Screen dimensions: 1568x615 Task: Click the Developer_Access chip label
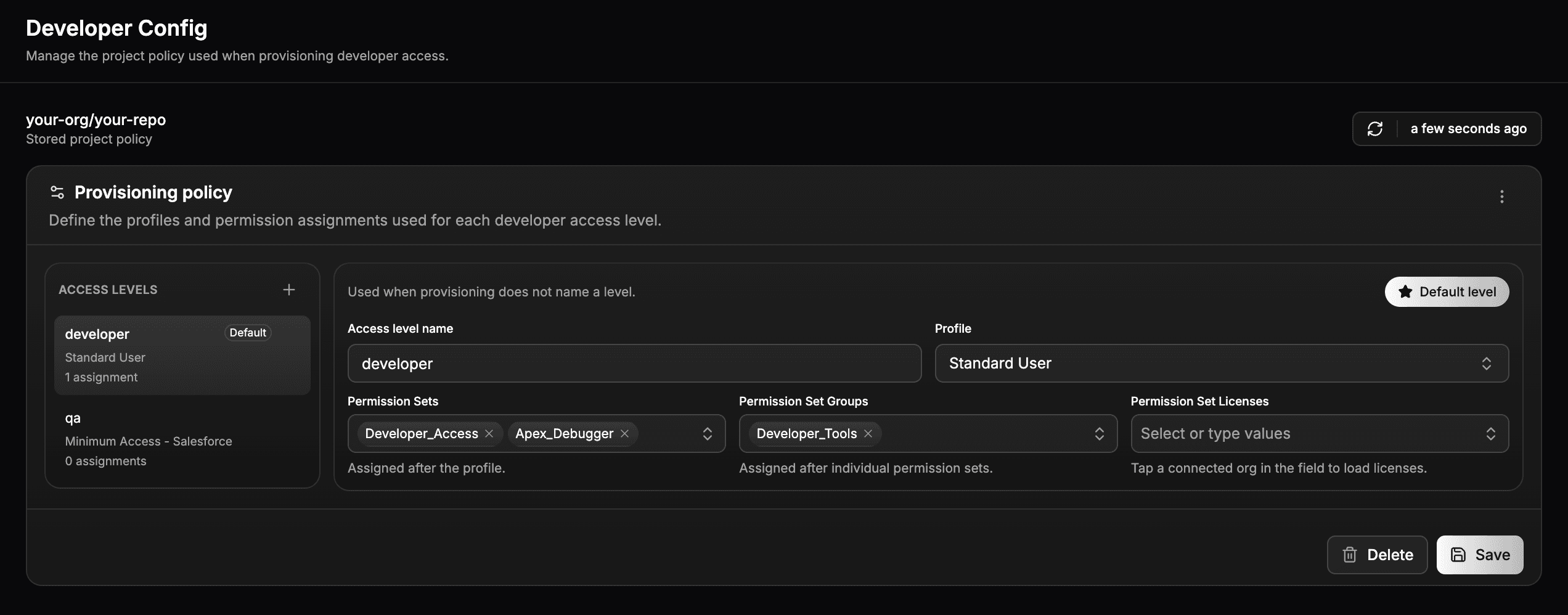click(422, 434)
